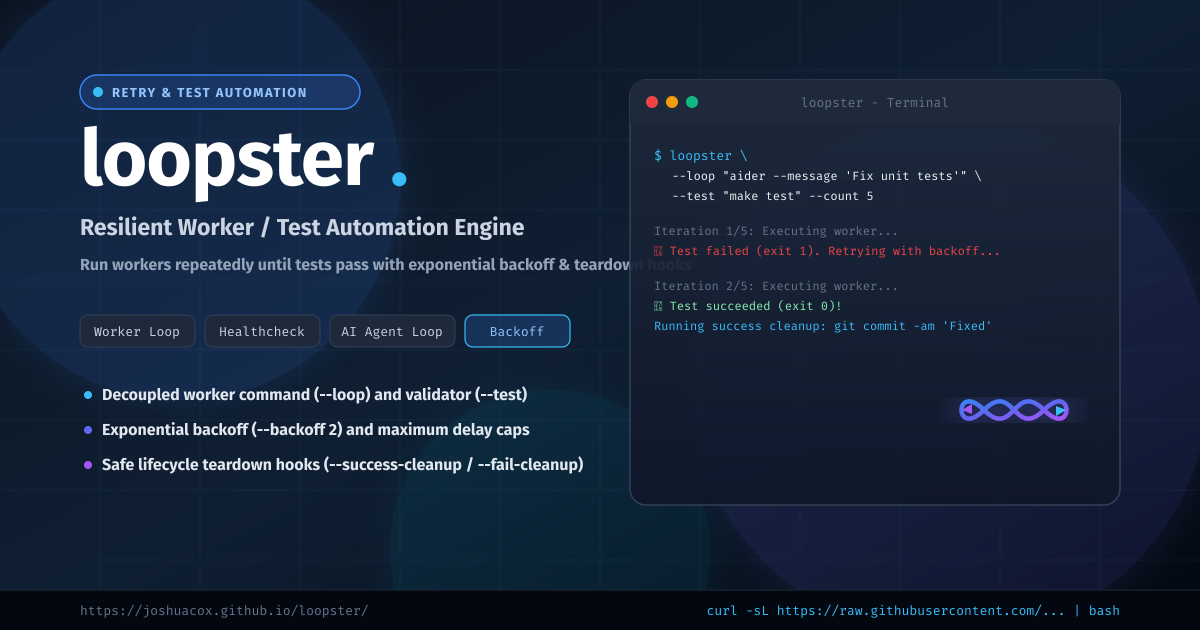Click 'Iteration 2/5: Executing worker...' line
The image size is (1200, 630).
(776, 286)
